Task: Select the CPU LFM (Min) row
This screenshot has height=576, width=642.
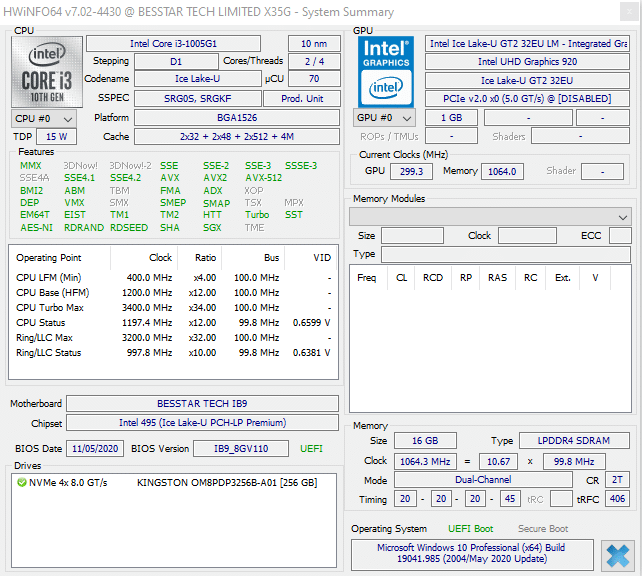Action: [173, 278]
